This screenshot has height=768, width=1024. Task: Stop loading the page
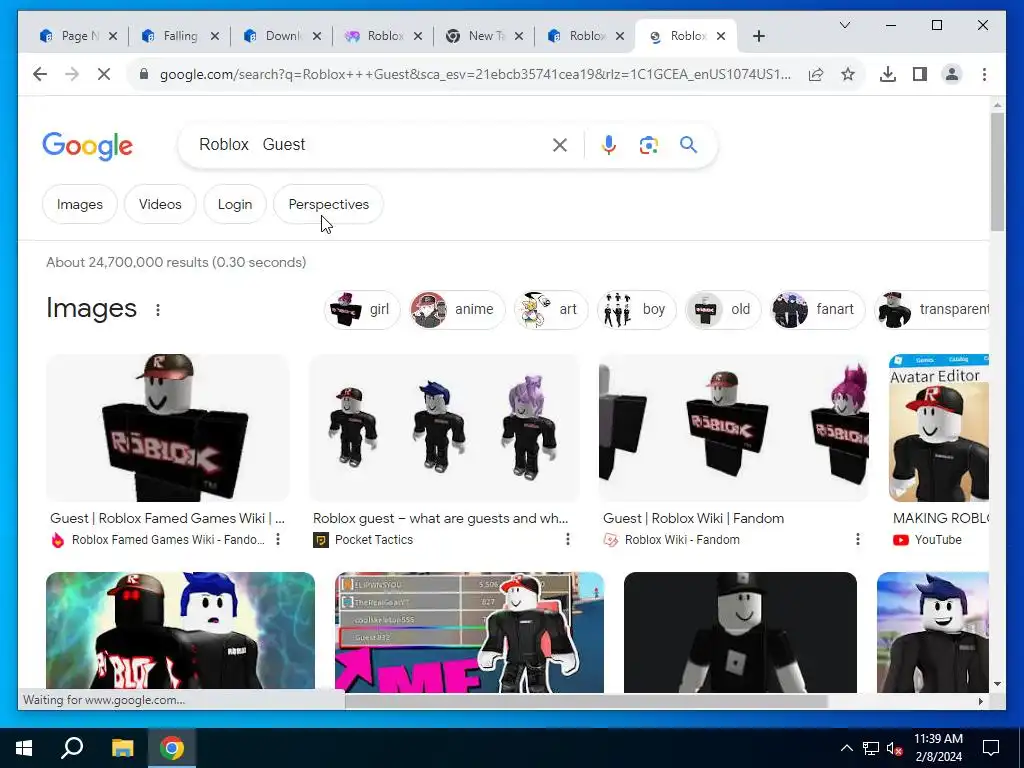point(104,74)
